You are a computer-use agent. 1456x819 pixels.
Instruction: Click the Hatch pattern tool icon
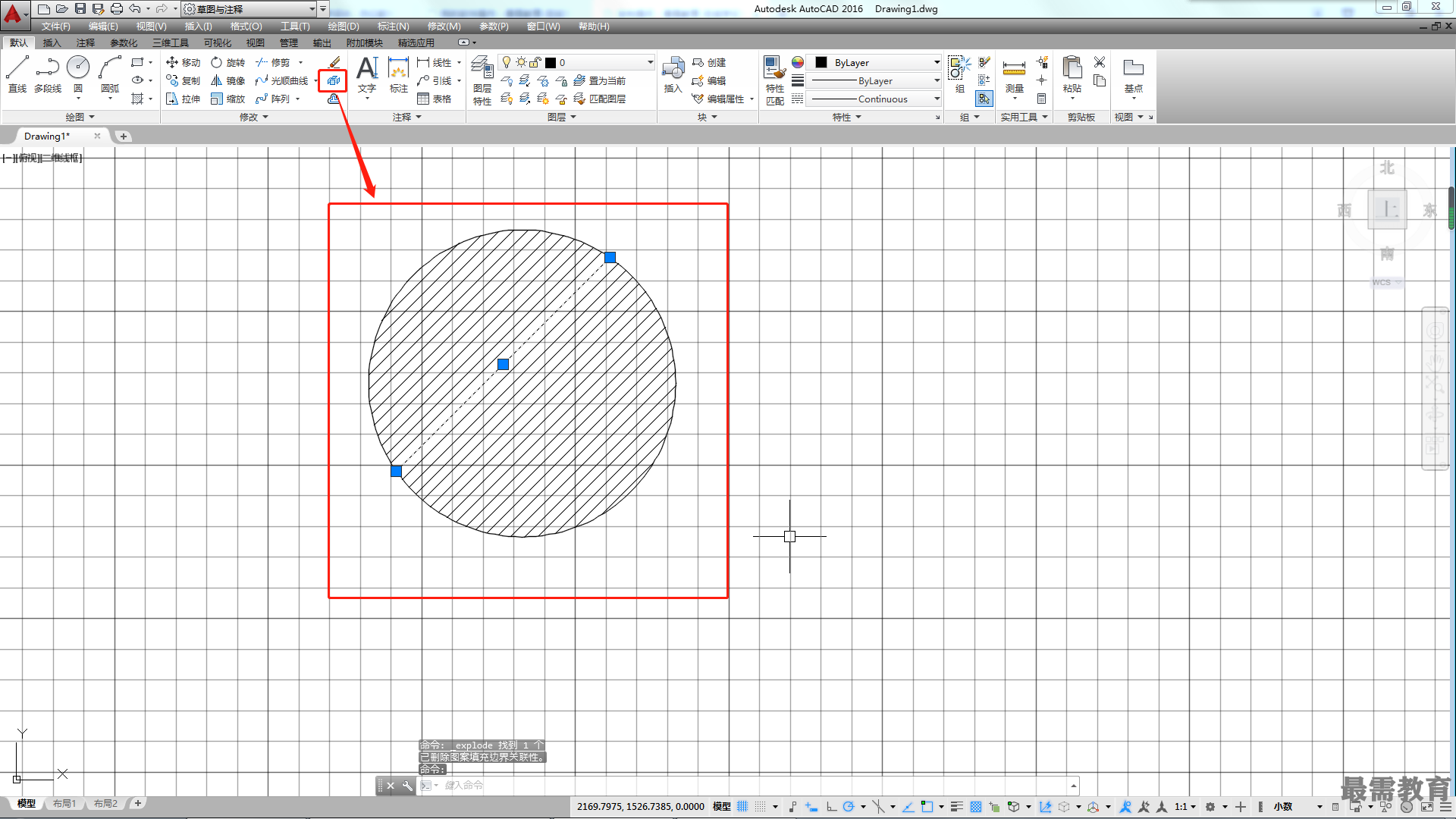[137, 99]
